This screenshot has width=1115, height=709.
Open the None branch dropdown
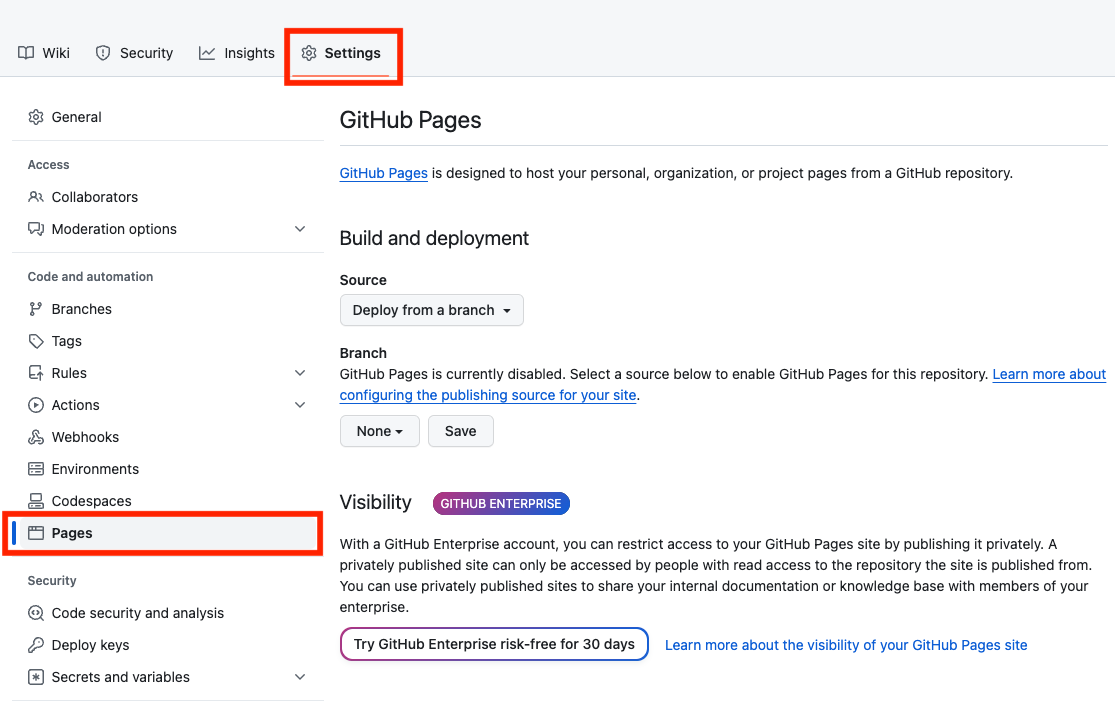(x=380, y=431)
